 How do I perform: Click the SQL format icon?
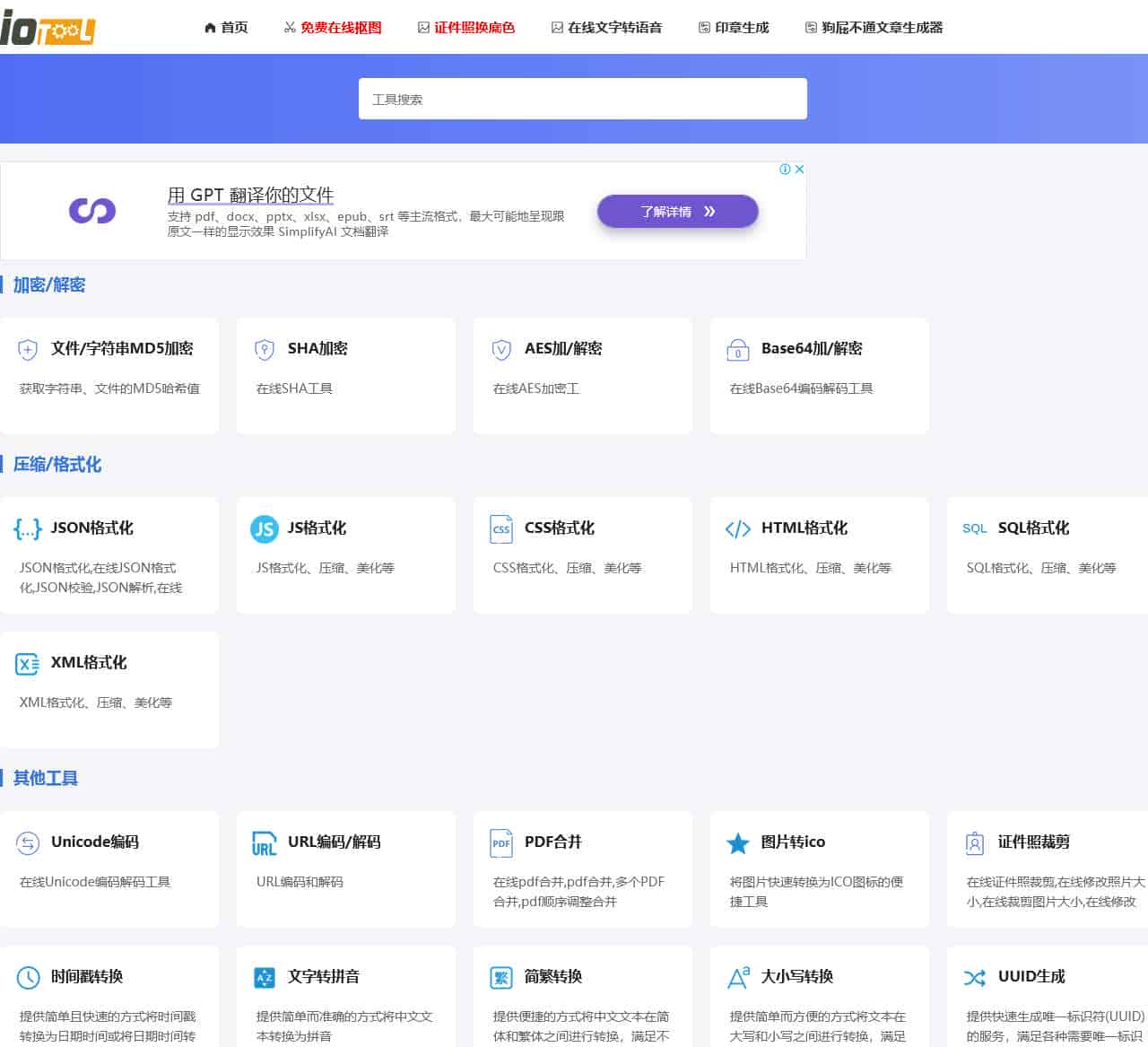pos(975,529)
